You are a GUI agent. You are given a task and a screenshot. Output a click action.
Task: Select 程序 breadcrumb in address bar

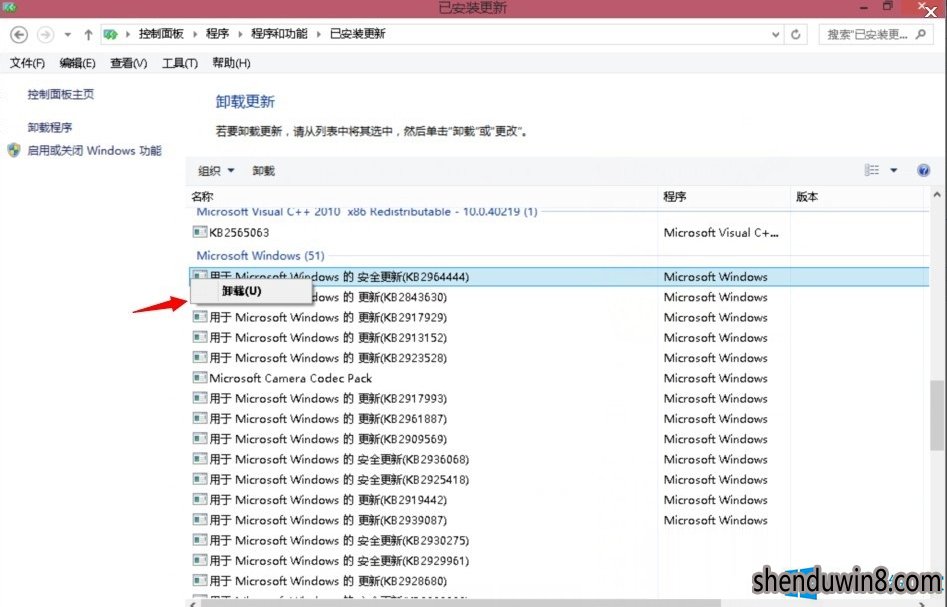tap(217, 34)
